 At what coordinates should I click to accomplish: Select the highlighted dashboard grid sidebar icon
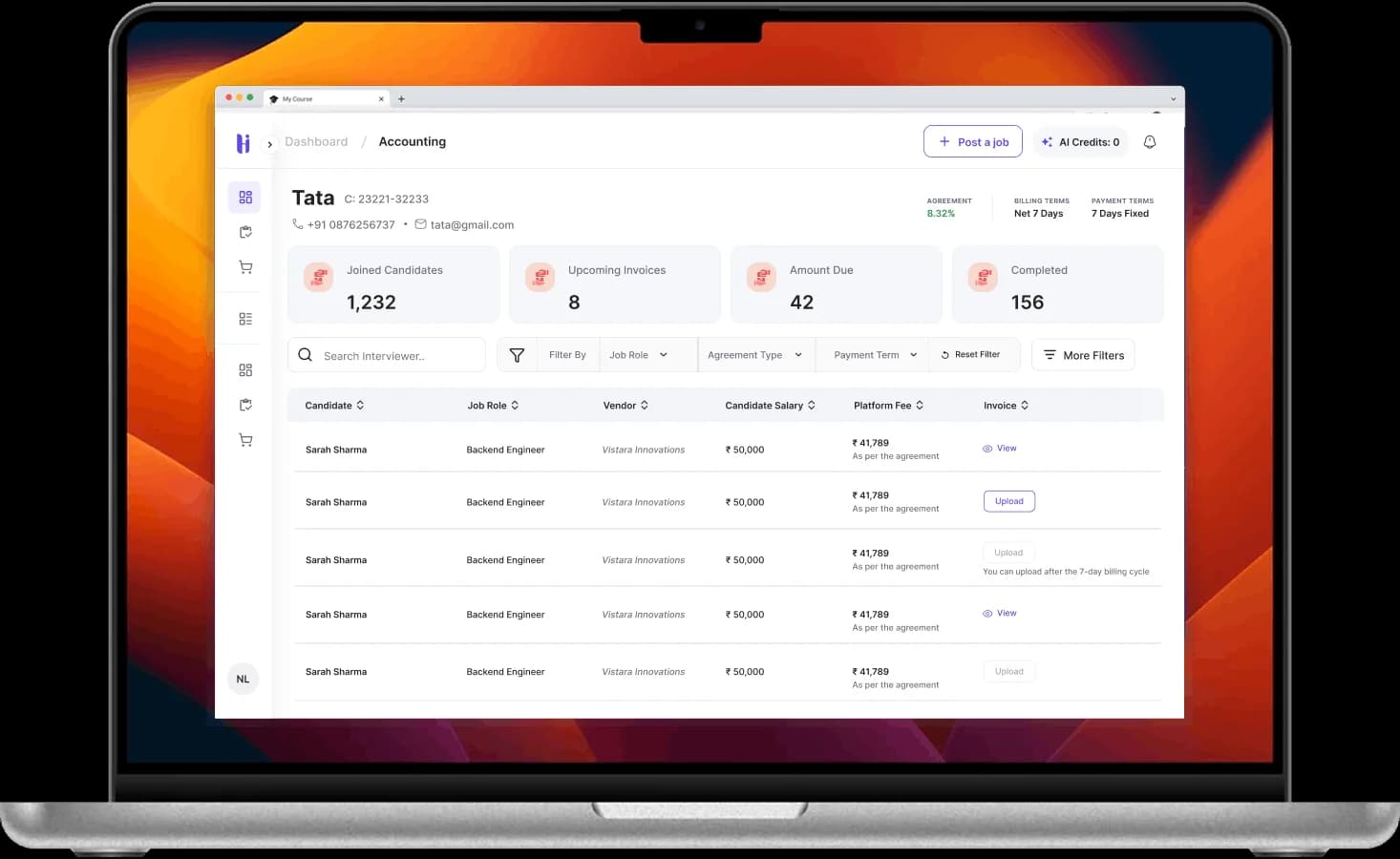click(x=245, y=198)
